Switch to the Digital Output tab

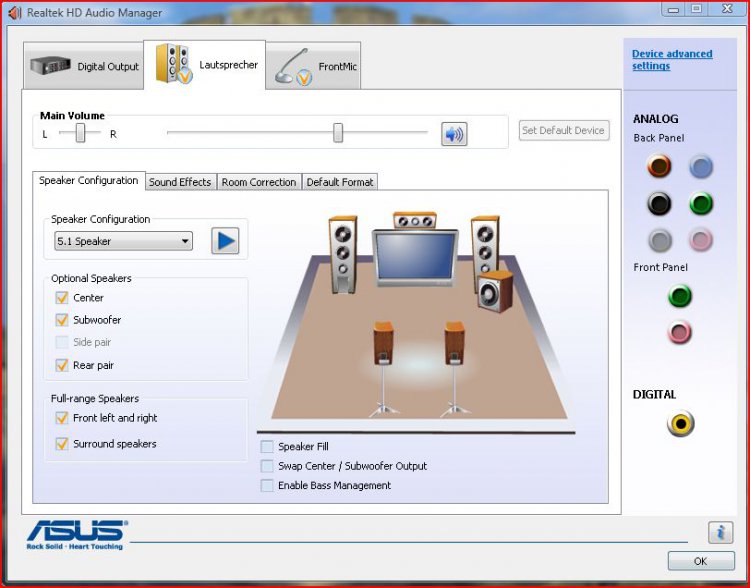[84, 66]
